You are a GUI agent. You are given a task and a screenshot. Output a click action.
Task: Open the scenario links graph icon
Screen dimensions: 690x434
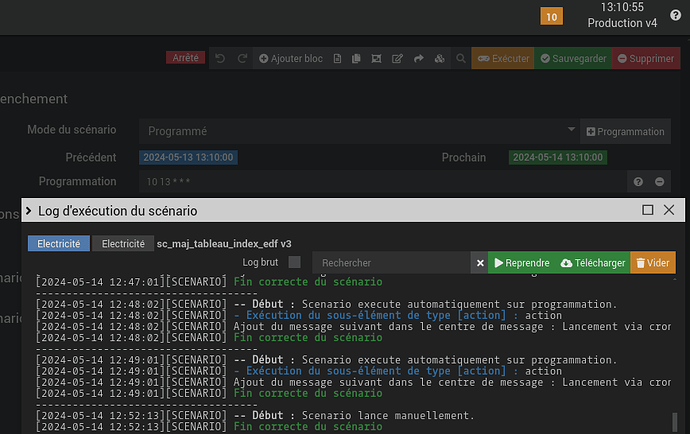pyautogui.click(x=376, y=58)
